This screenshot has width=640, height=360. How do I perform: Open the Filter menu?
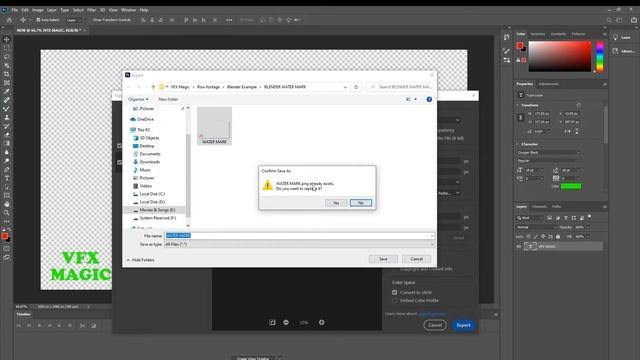91,10
